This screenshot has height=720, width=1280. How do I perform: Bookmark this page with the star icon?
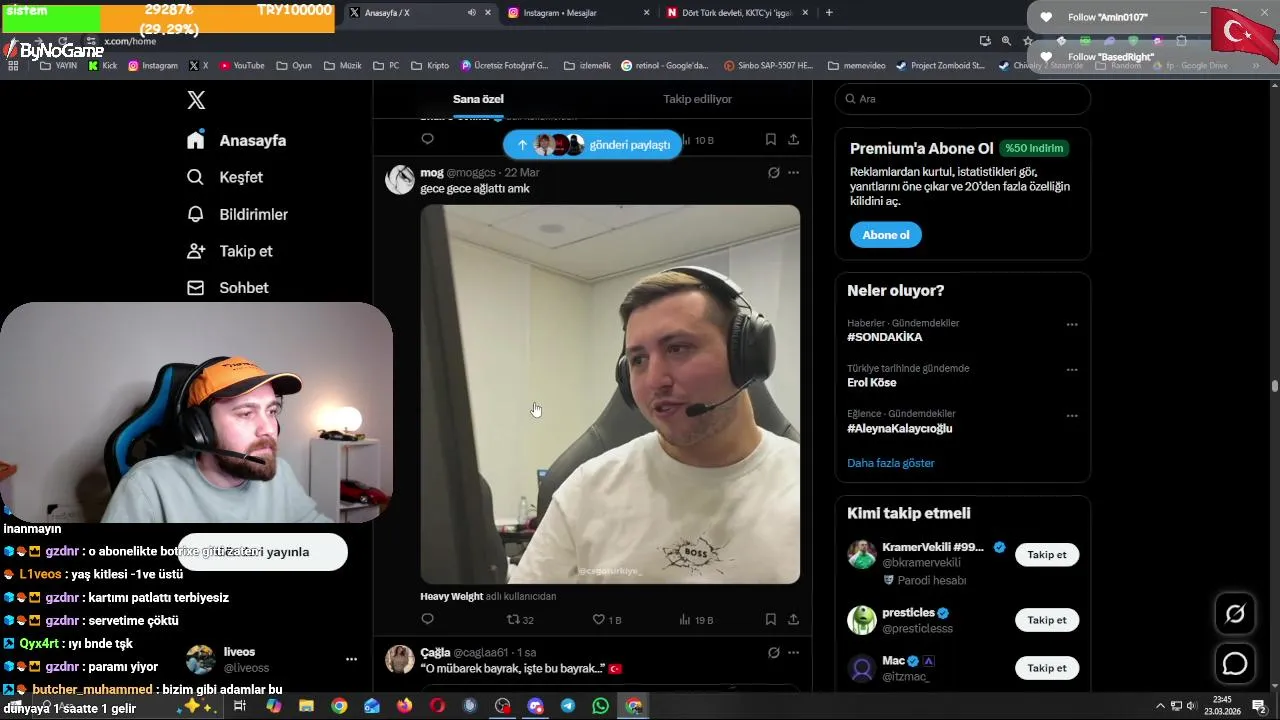click(x=1027, y=41)
